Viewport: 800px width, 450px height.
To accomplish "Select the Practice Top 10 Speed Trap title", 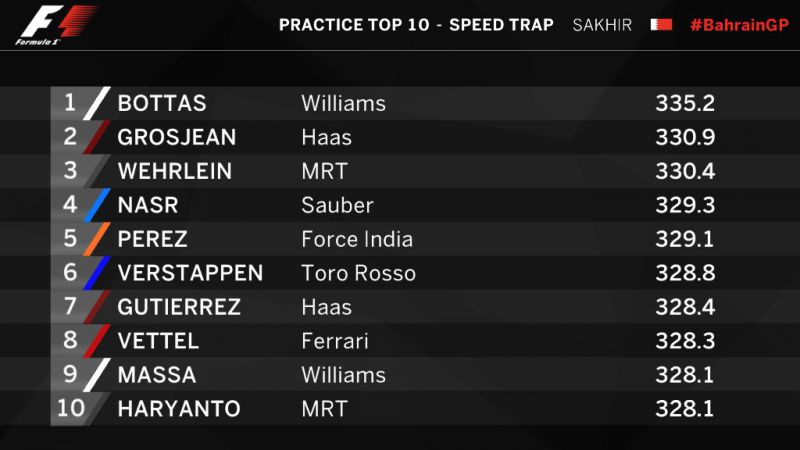I will coord(416,25).
